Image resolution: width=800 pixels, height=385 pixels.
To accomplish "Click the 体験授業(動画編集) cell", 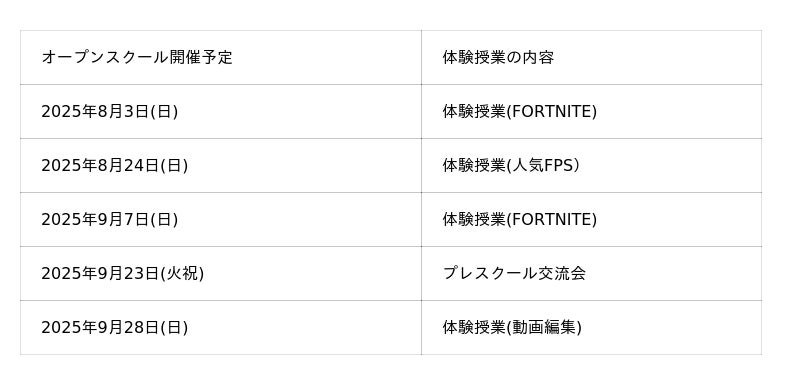I will pos(592,328).
